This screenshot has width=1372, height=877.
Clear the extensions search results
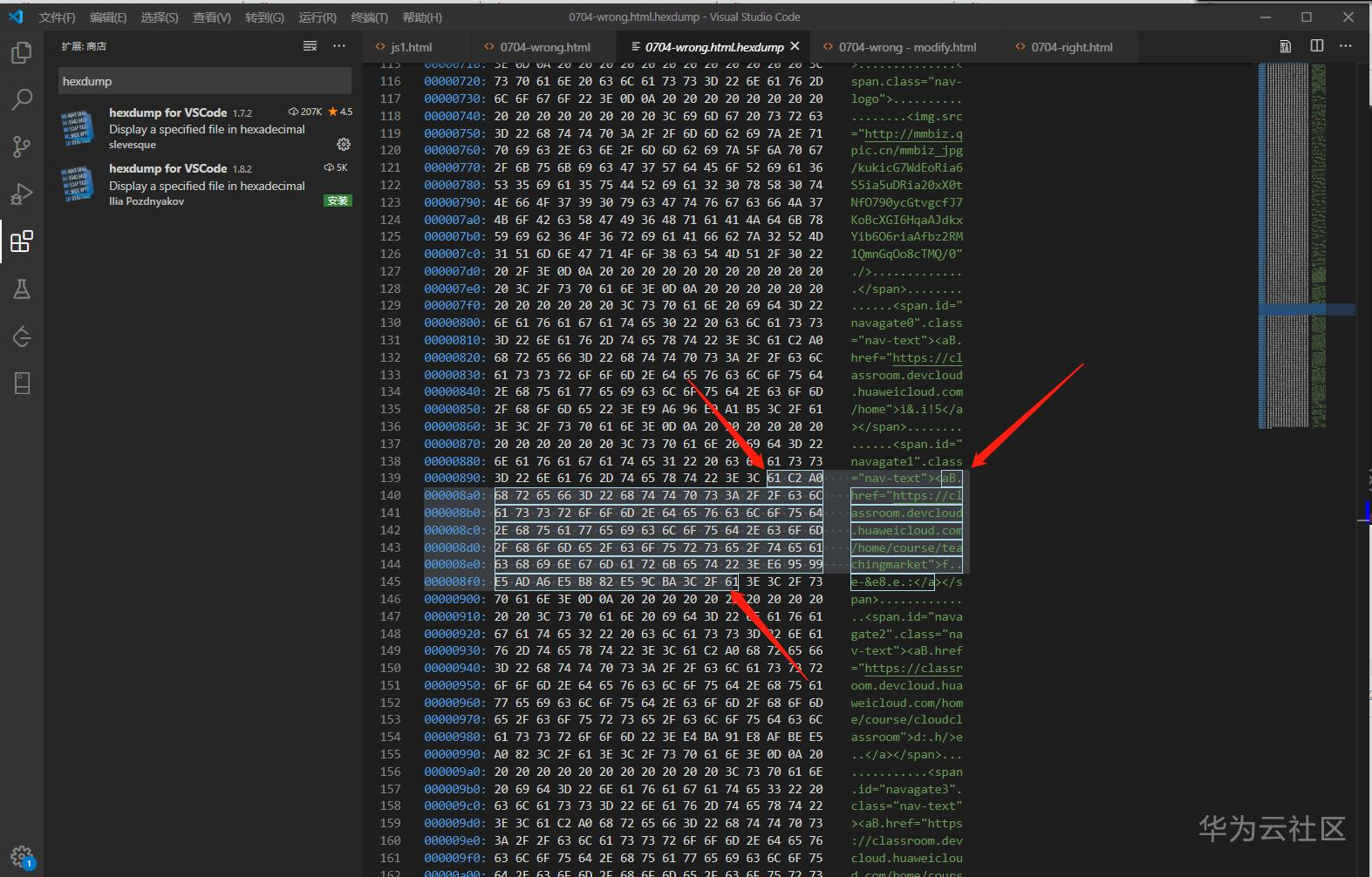pyautogui.click(x=310, y=46)
